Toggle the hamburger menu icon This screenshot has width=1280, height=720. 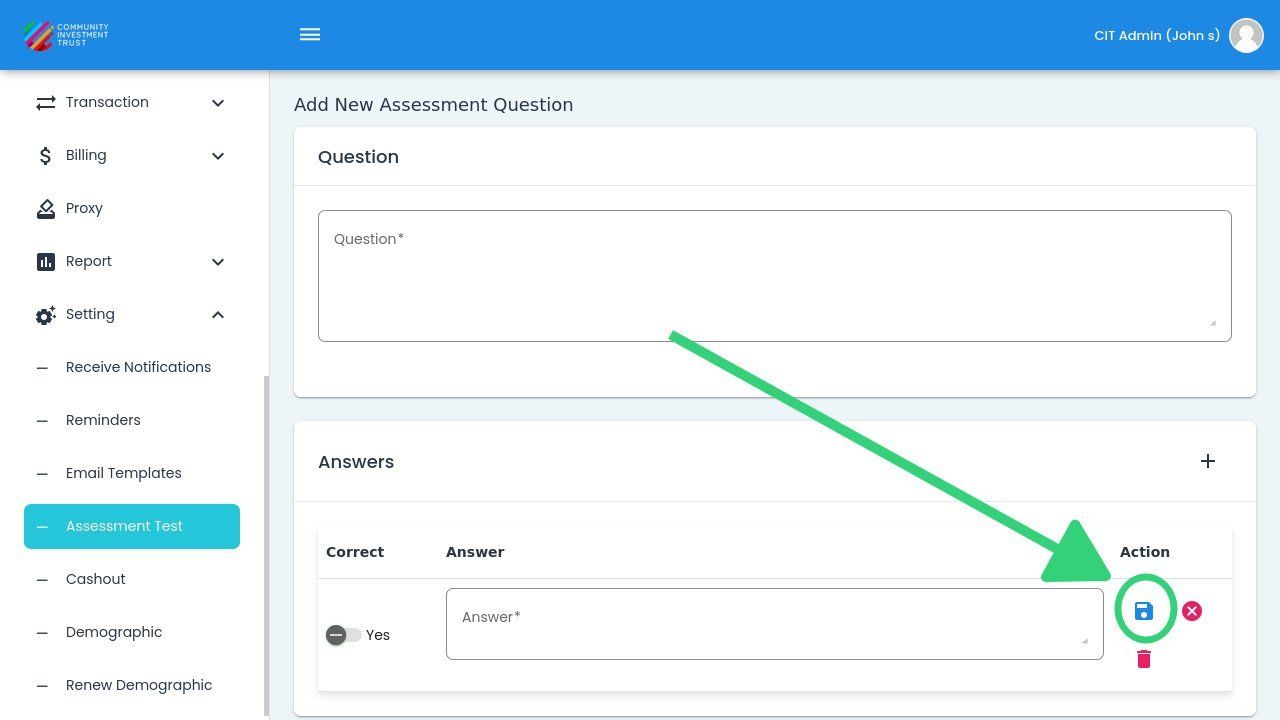pos(310,35)
